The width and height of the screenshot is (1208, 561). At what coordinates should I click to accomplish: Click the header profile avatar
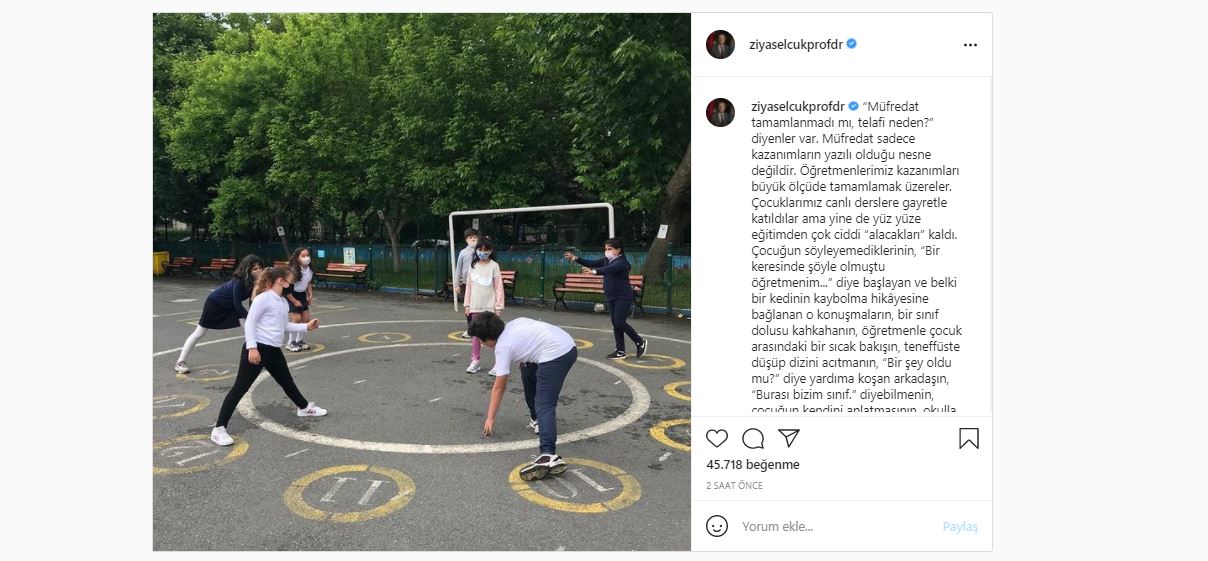(x=720, y=44)
